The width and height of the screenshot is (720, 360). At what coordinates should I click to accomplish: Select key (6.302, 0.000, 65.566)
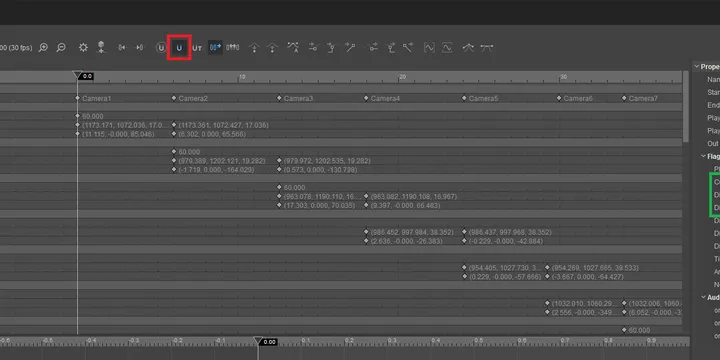[174, 134]
